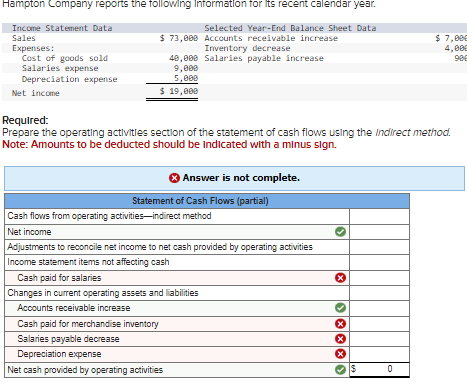Click the Statement of Cash Flows (partial) header
The image size is (467, 390).
207,201
